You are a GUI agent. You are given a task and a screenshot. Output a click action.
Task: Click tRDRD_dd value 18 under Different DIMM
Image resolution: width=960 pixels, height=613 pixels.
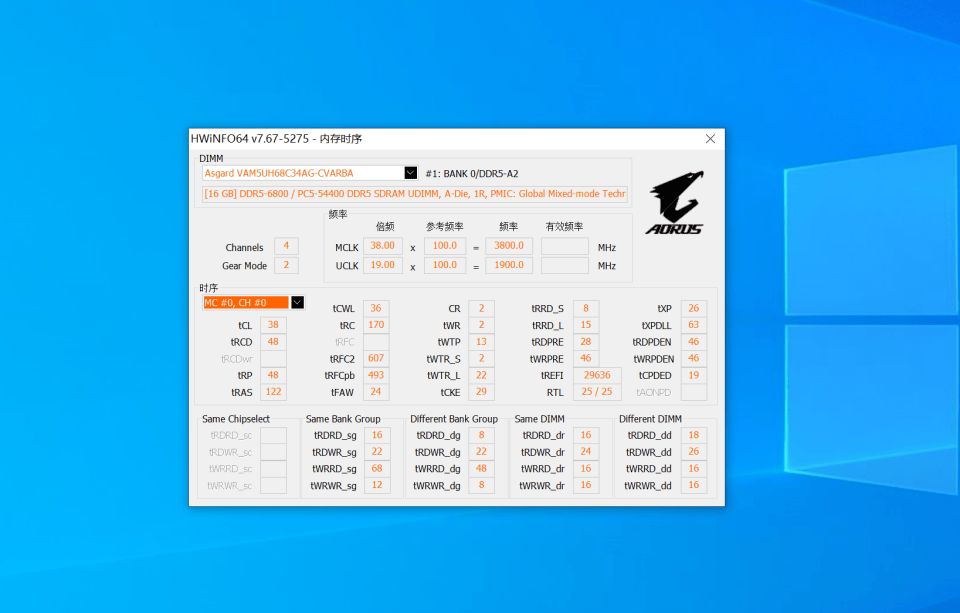(x=694, y=435)
